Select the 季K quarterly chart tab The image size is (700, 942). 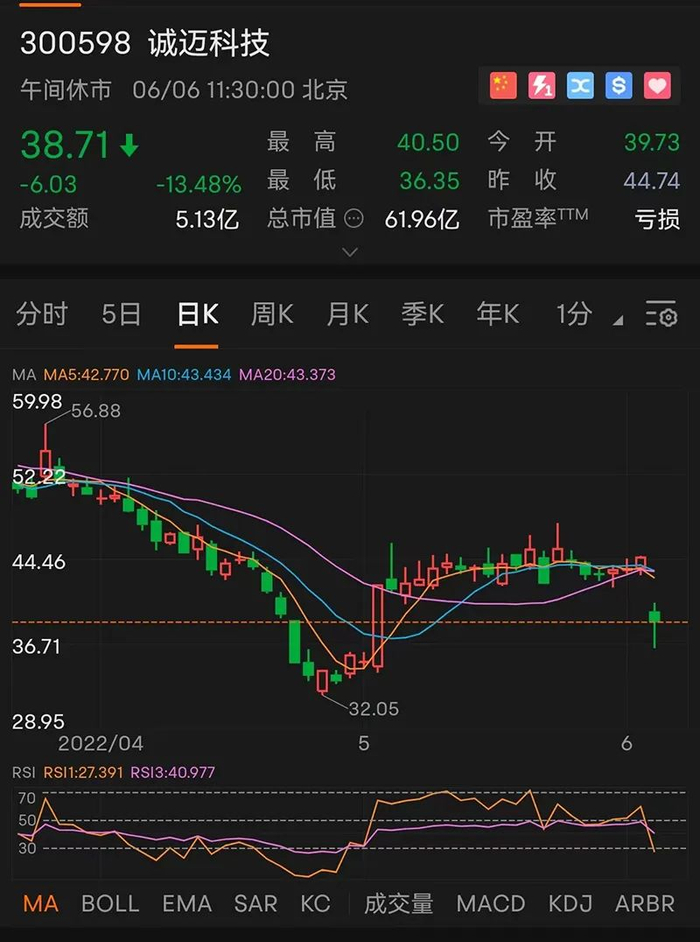click(x=422, y=314)
